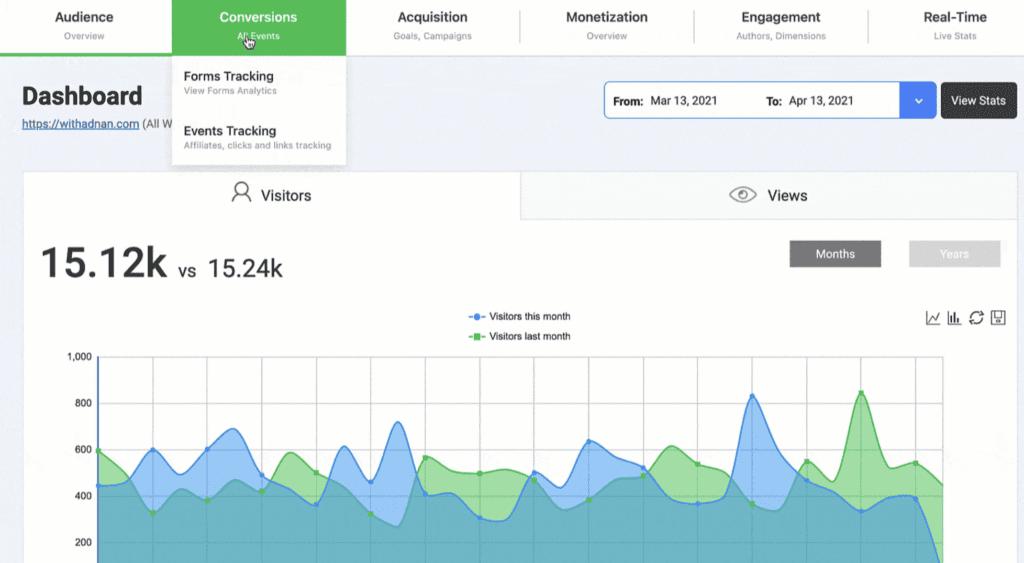
Task: Open the date range dropdown arrow
Action: pyautogui.click(x=918, y=101)
